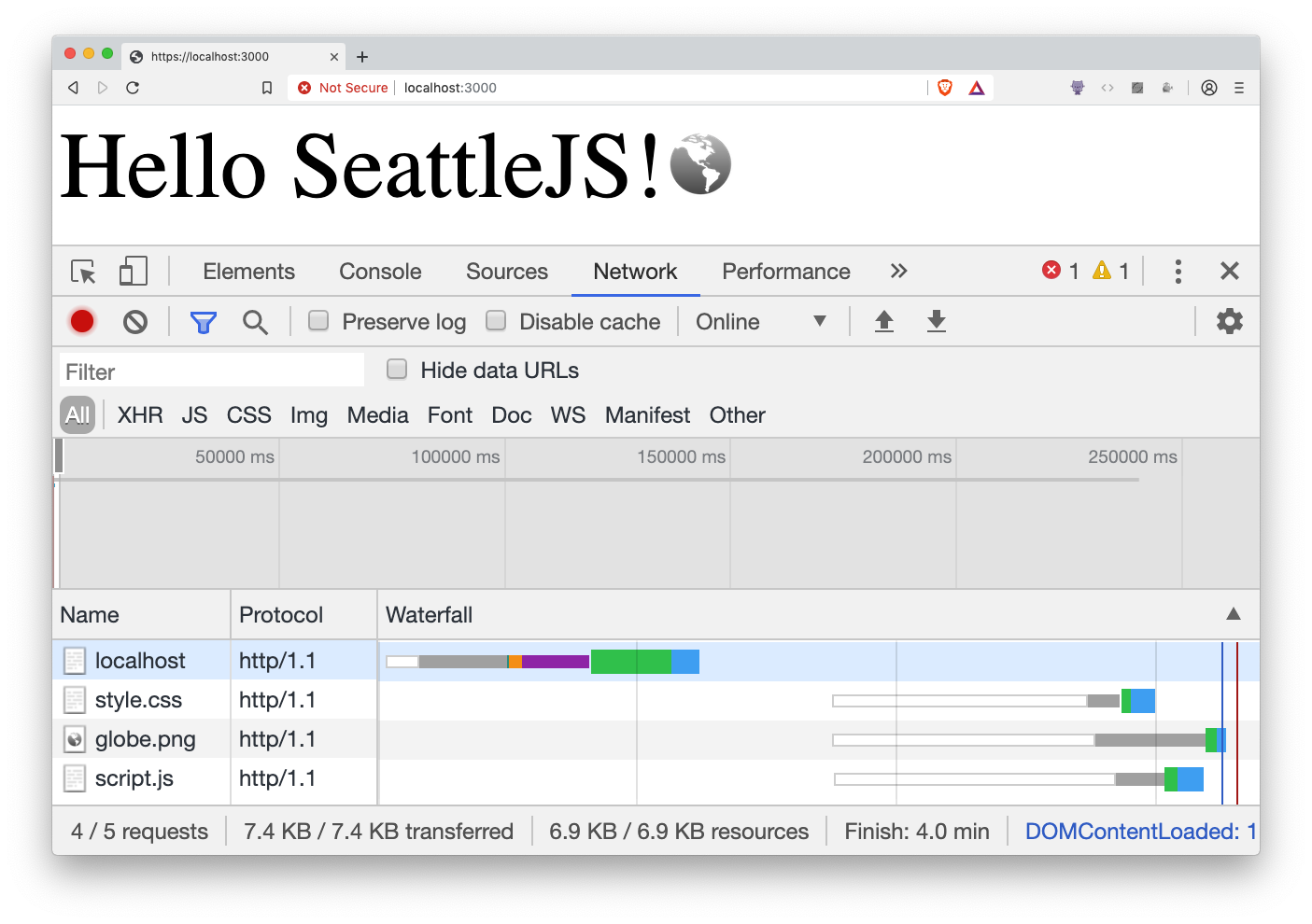1312x924 pixels.
Task: Click the red record network log button
Action: click(82, 322)
